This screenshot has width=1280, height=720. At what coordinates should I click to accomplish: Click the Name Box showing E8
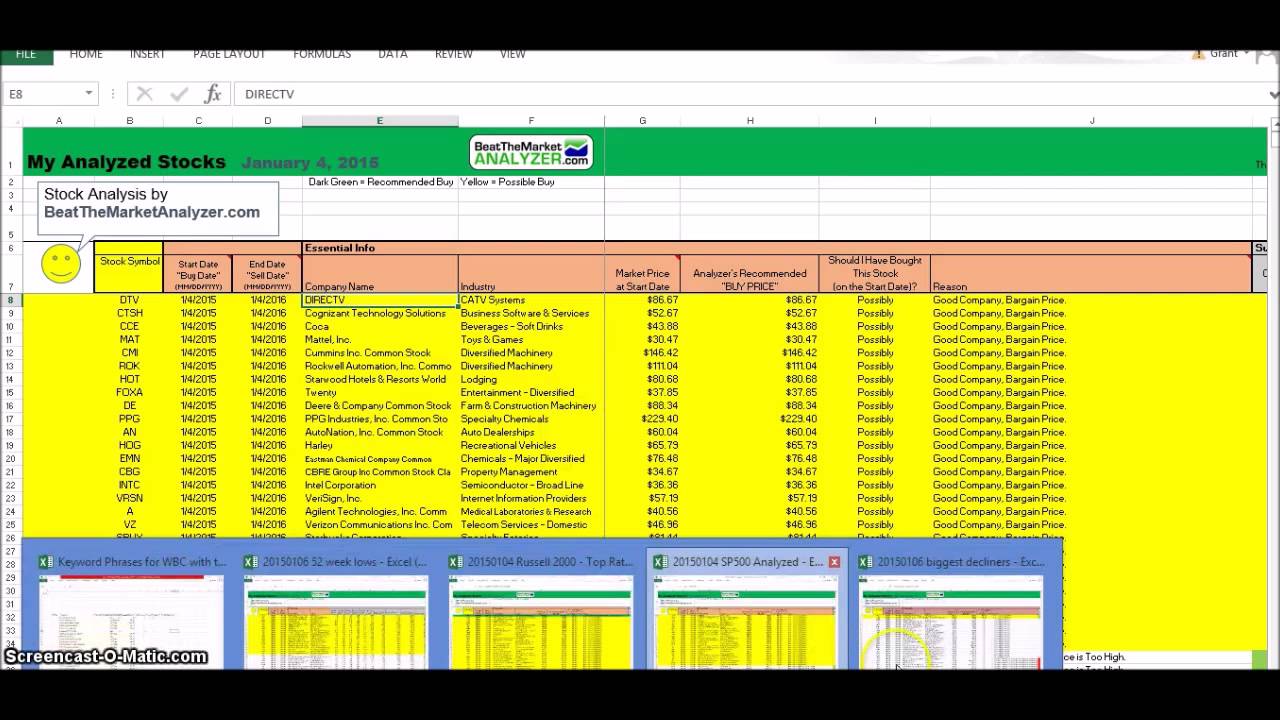coord(42,94)
